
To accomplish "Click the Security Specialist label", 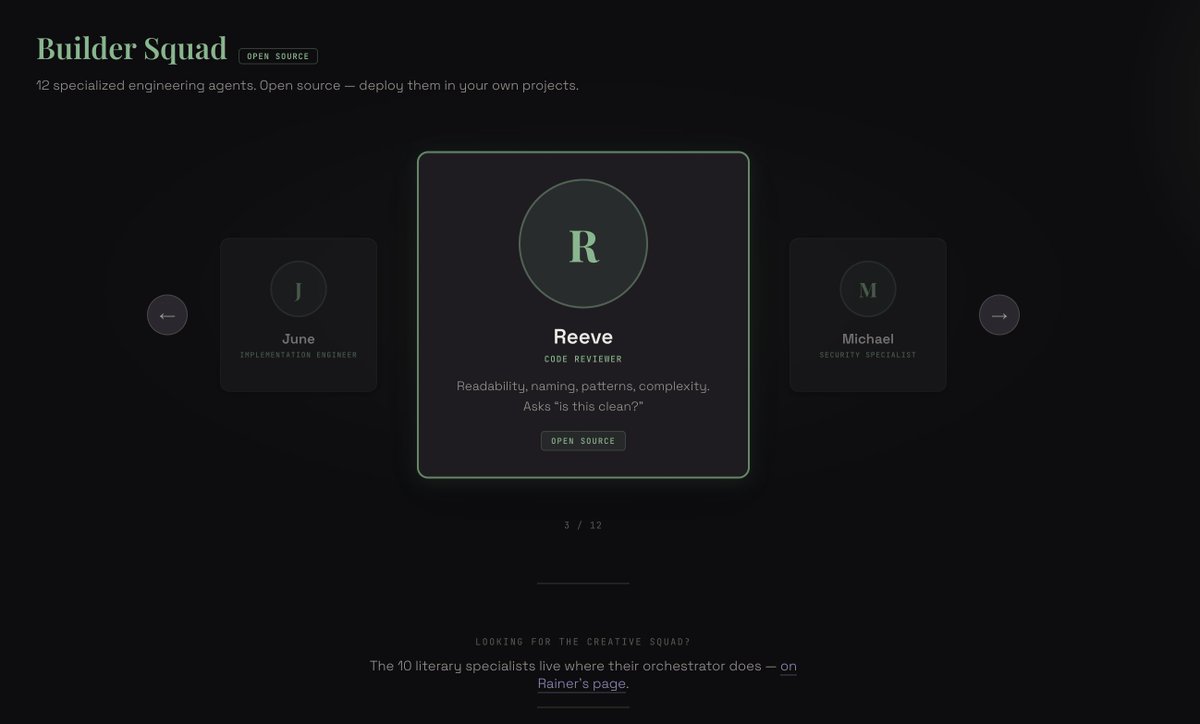I will coord(868,355).
